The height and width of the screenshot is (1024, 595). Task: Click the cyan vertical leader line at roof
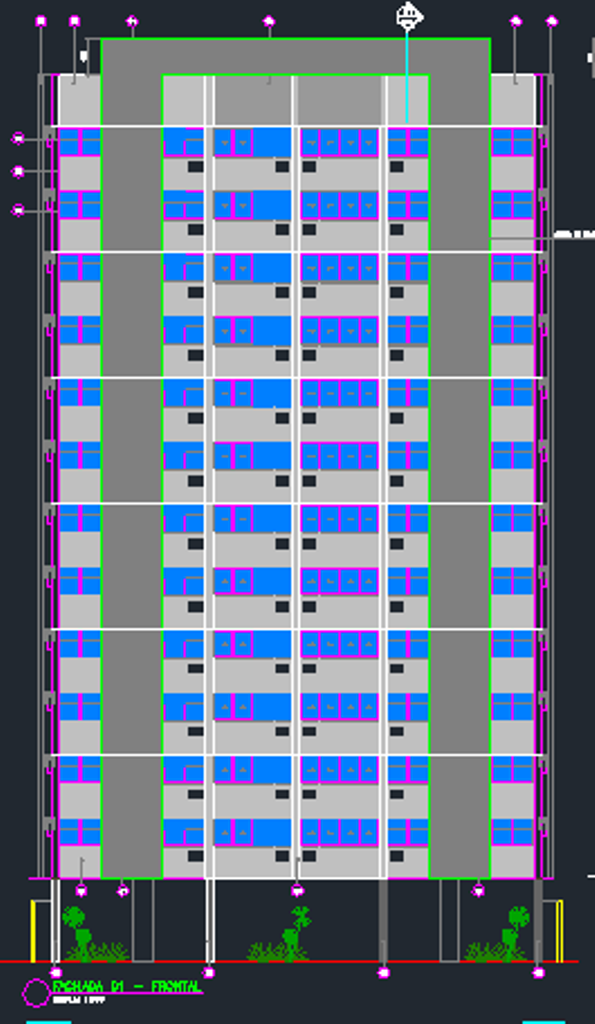[407, 77]
